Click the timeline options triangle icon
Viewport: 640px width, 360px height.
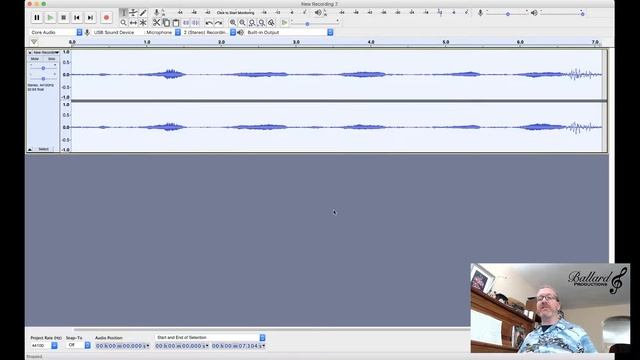[34, 42]
